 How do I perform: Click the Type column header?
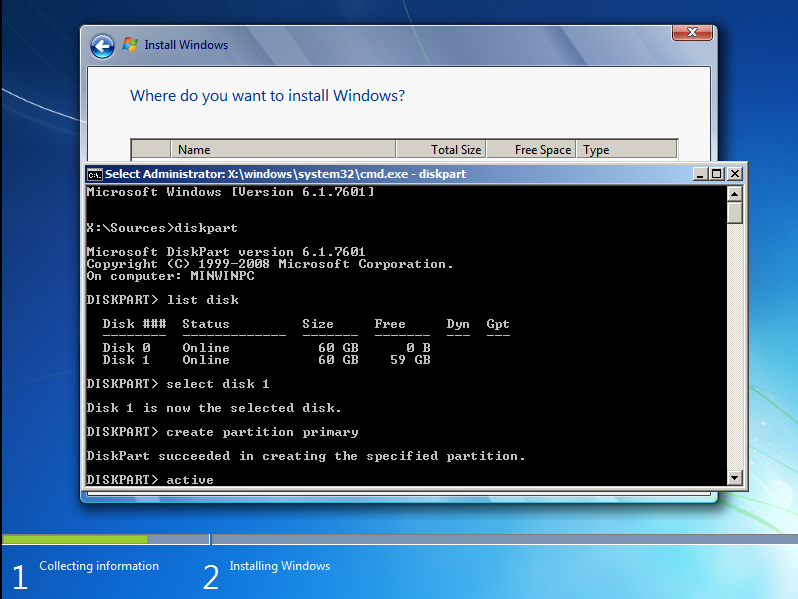(626, 150)
